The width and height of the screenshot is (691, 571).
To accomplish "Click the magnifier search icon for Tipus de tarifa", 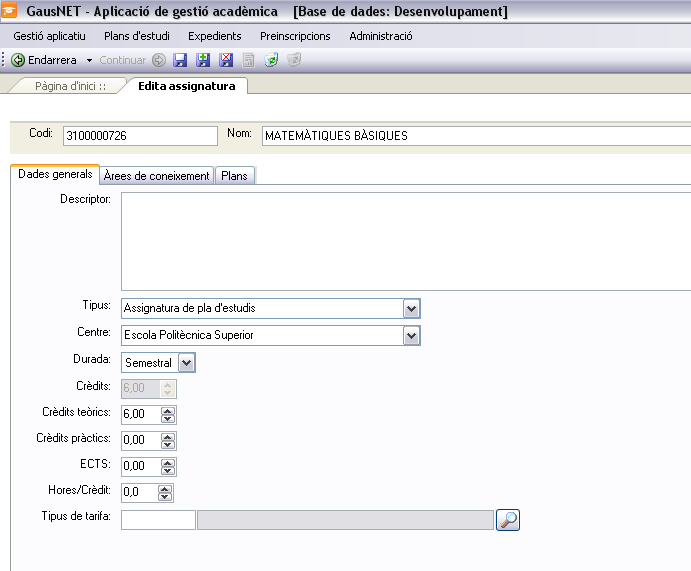I will 509,519.
